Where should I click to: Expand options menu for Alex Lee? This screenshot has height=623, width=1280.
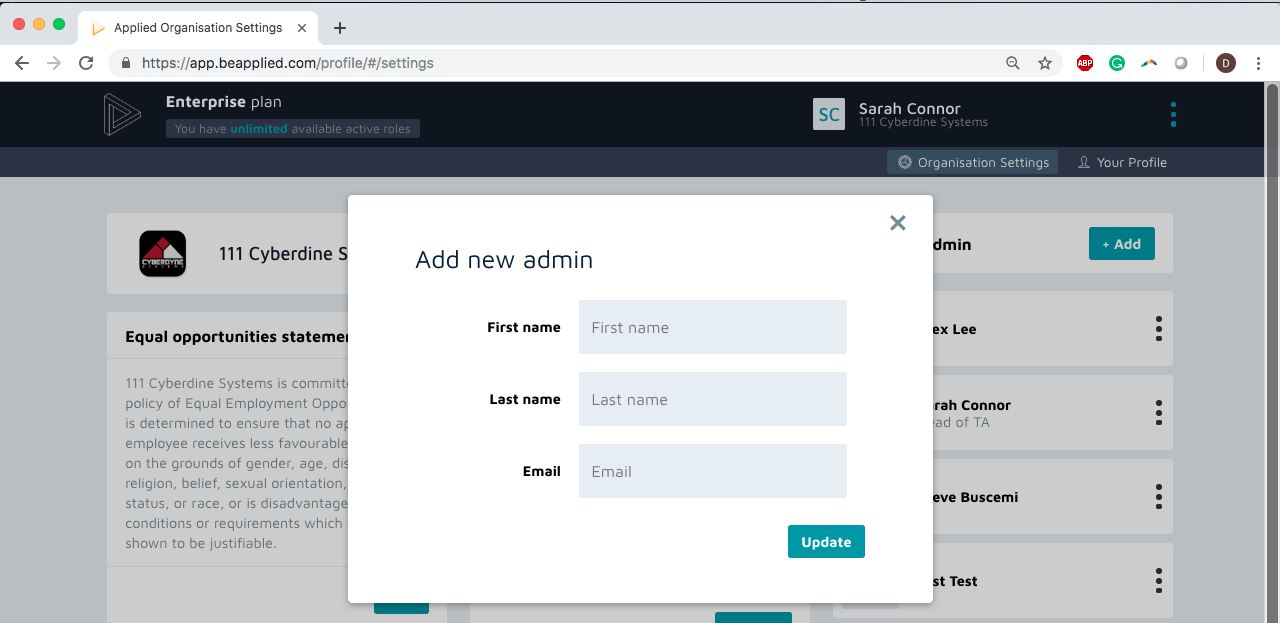coord(1158,329)
